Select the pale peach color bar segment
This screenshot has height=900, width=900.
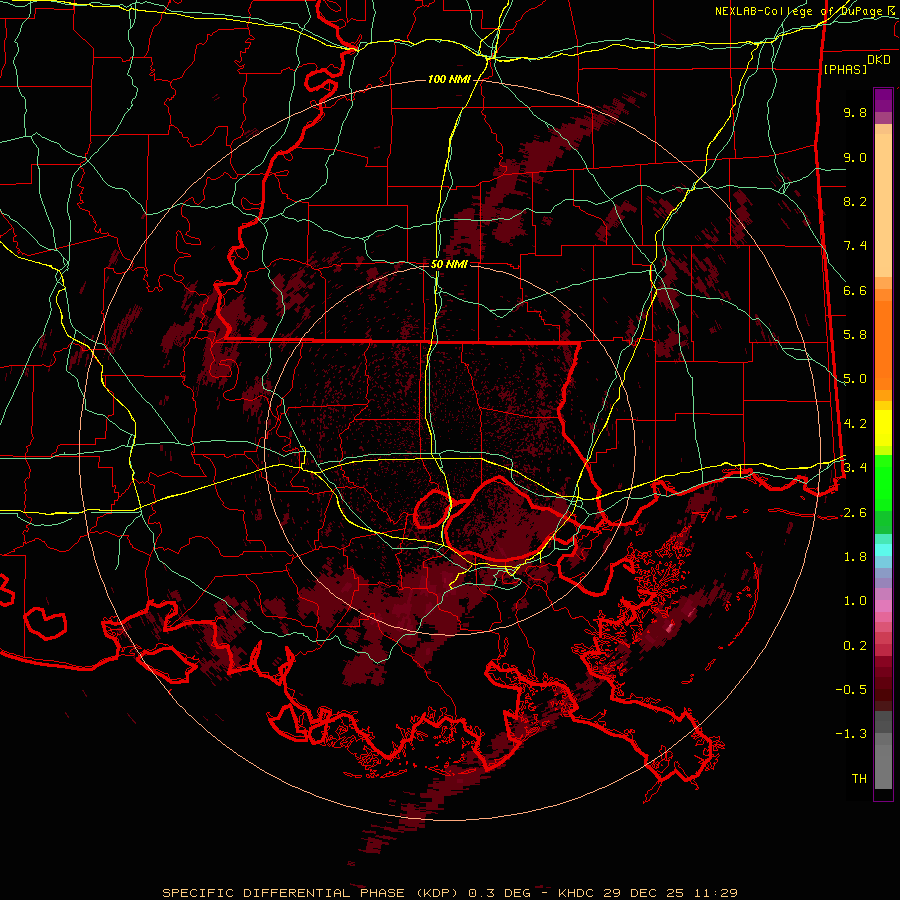coord(883,205)
